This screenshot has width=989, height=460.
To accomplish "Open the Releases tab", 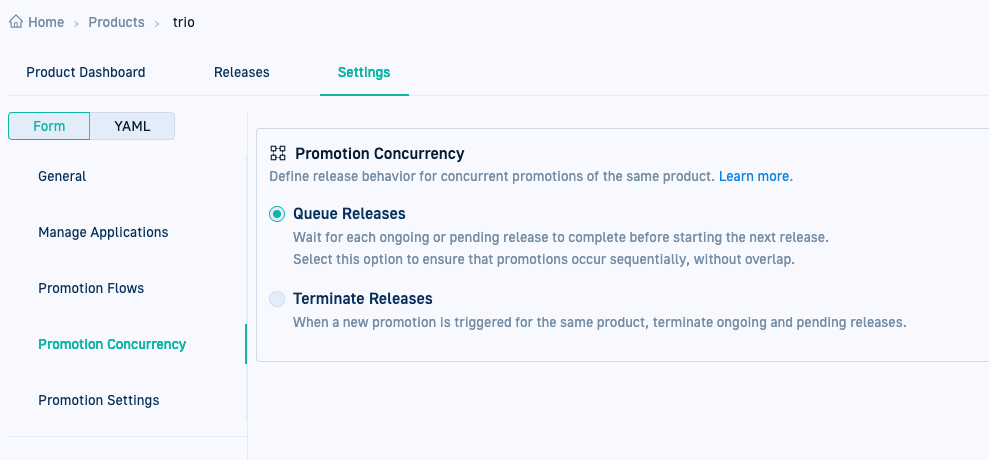I will (x=242, y=72).
